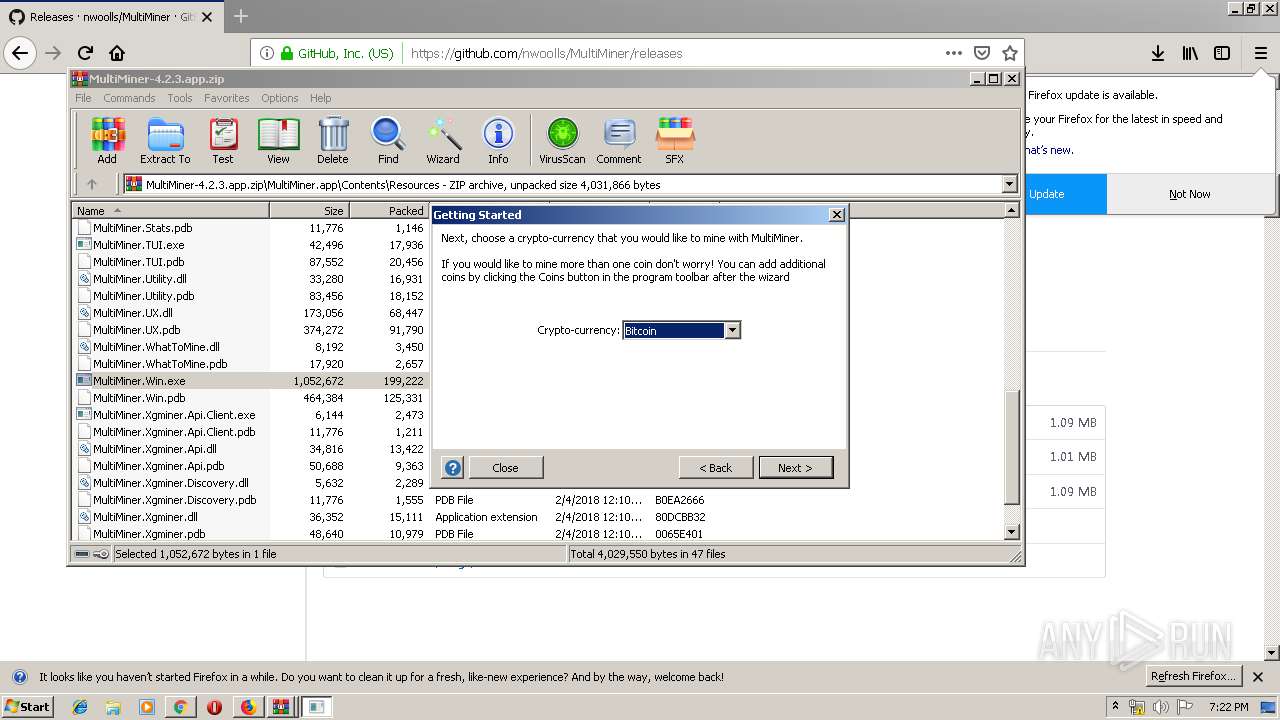Click the Back wizard button

tap(715, 467)
